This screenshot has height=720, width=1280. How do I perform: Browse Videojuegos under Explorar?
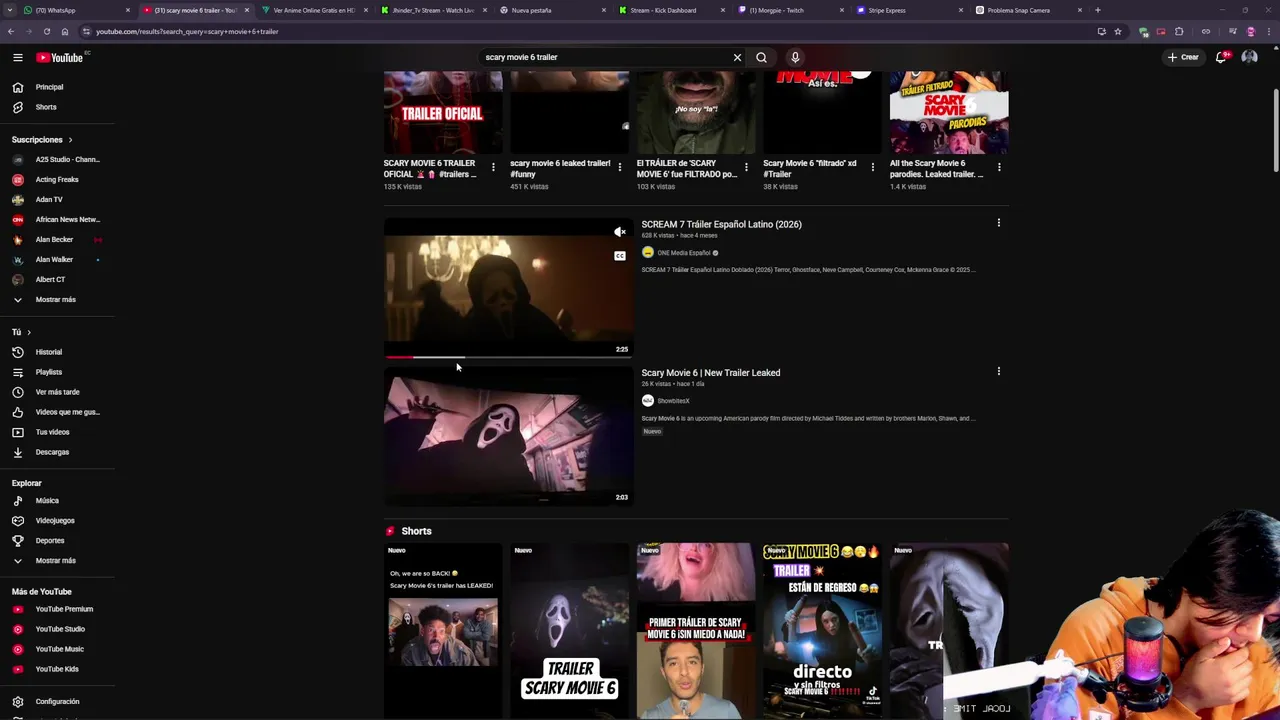(57, 520)
